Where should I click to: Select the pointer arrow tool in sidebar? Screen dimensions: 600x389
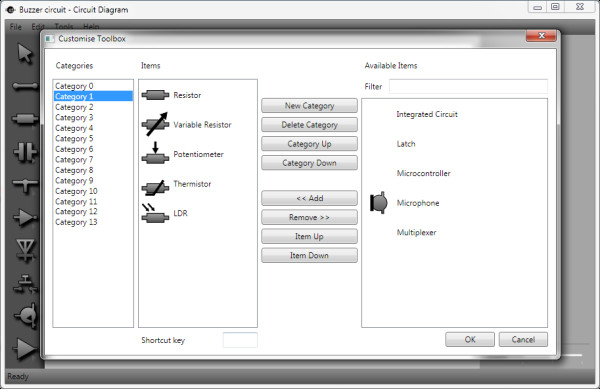pyautogui.click(x=24, y=53)
